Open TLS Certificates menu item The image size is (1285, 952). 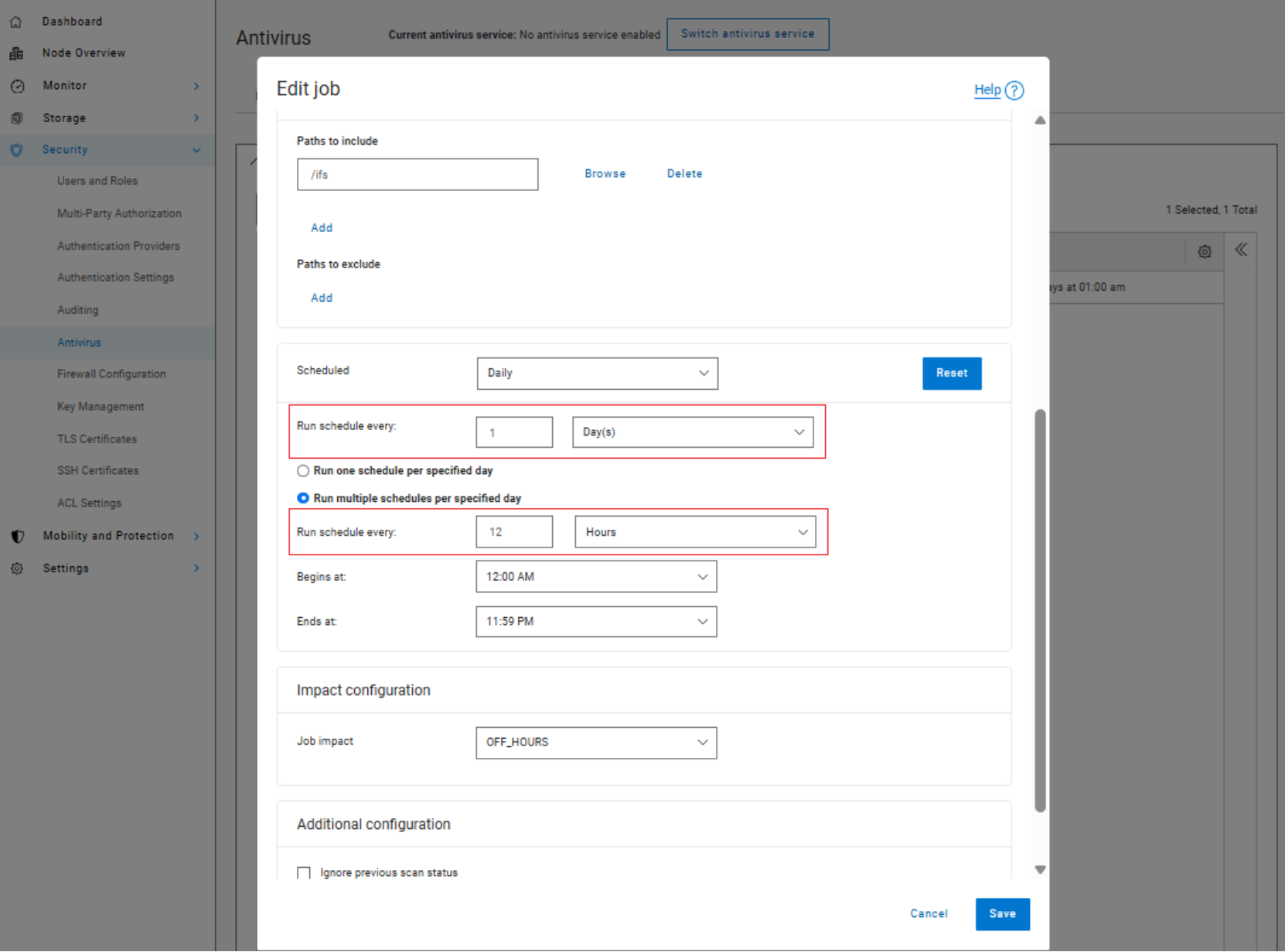pyautogui.click(x=97, y=439)
